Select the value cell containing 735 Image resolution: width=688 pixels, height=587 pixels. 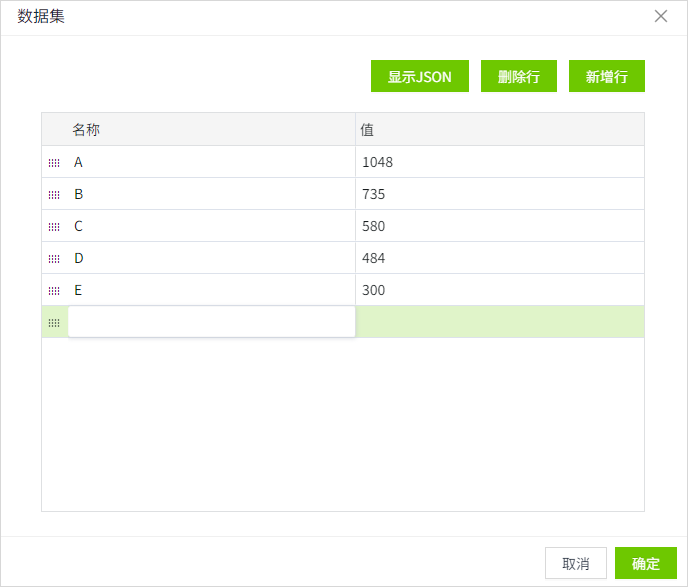pos(500,194)
